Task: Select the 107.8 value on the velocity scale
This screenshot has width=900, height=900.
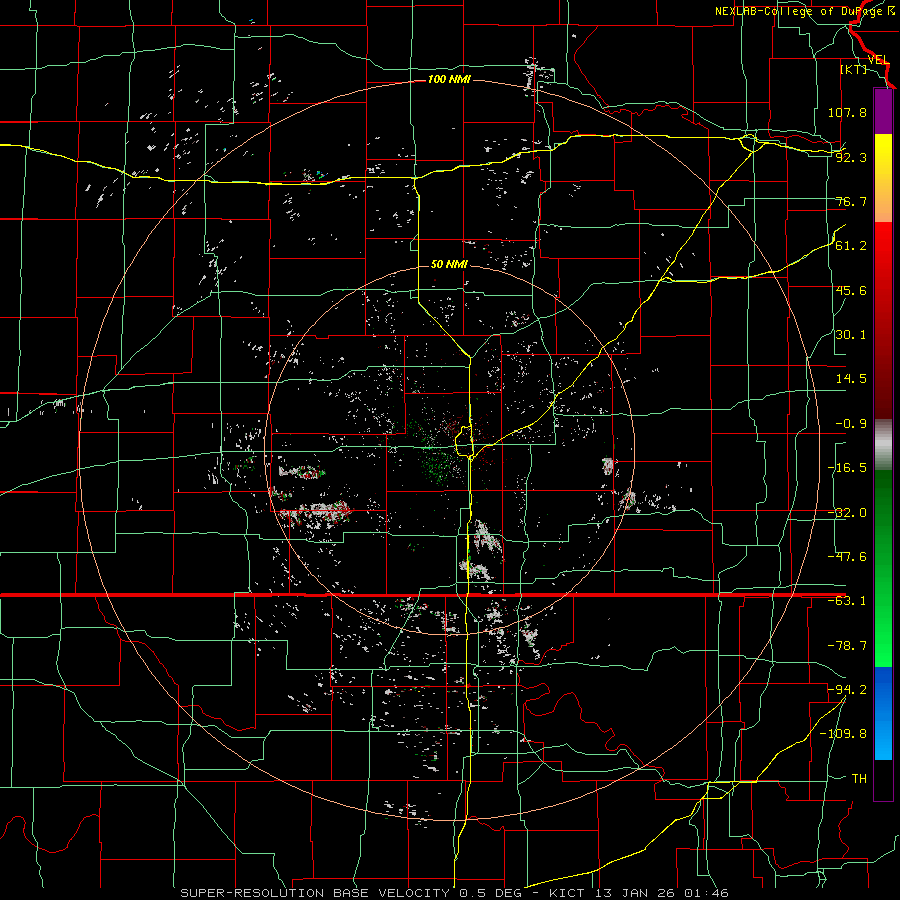Action: [847, 112]
